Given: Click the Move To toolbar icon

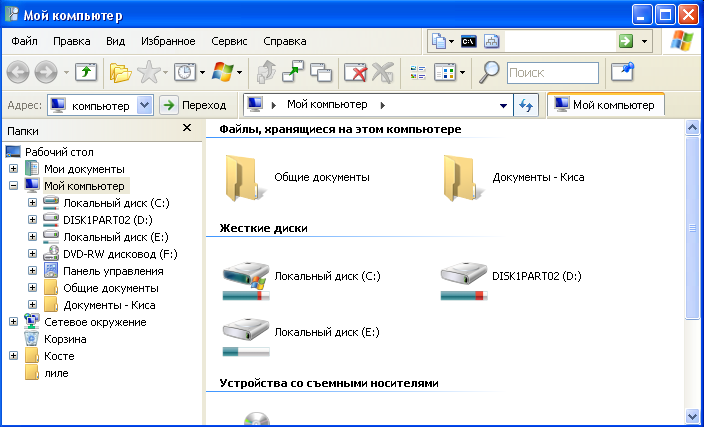Looking at the screenshot, I should tap(266, 72).
